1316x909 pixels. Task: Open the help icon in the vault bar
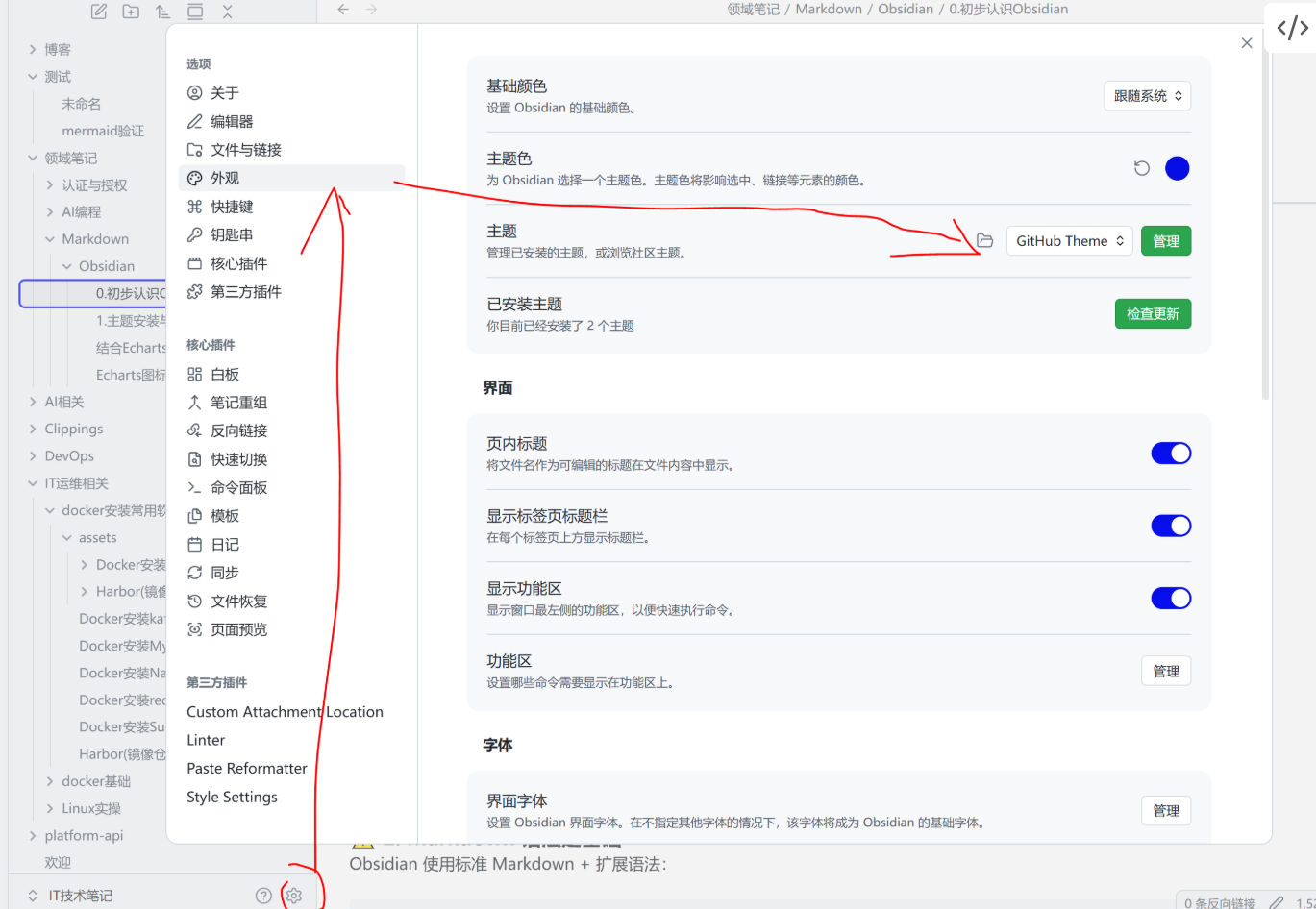pos(263,896)
